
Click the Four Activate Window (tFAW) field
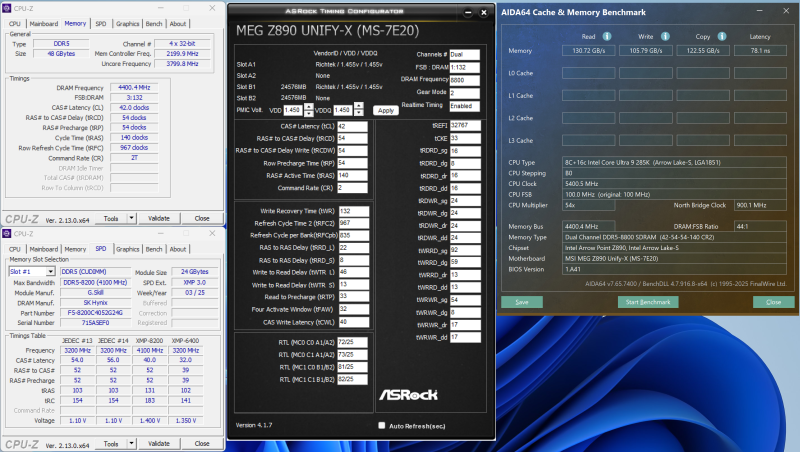tap(354, 309)
